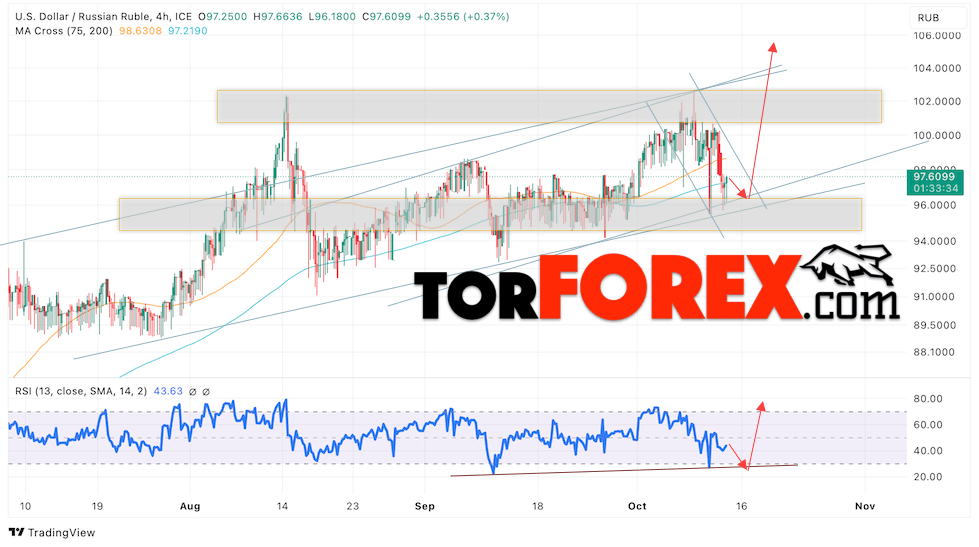The width and height of the screenshot is (979, 547).
Task: Click date 10 on the time axis
Action: (x=25, y=506)
